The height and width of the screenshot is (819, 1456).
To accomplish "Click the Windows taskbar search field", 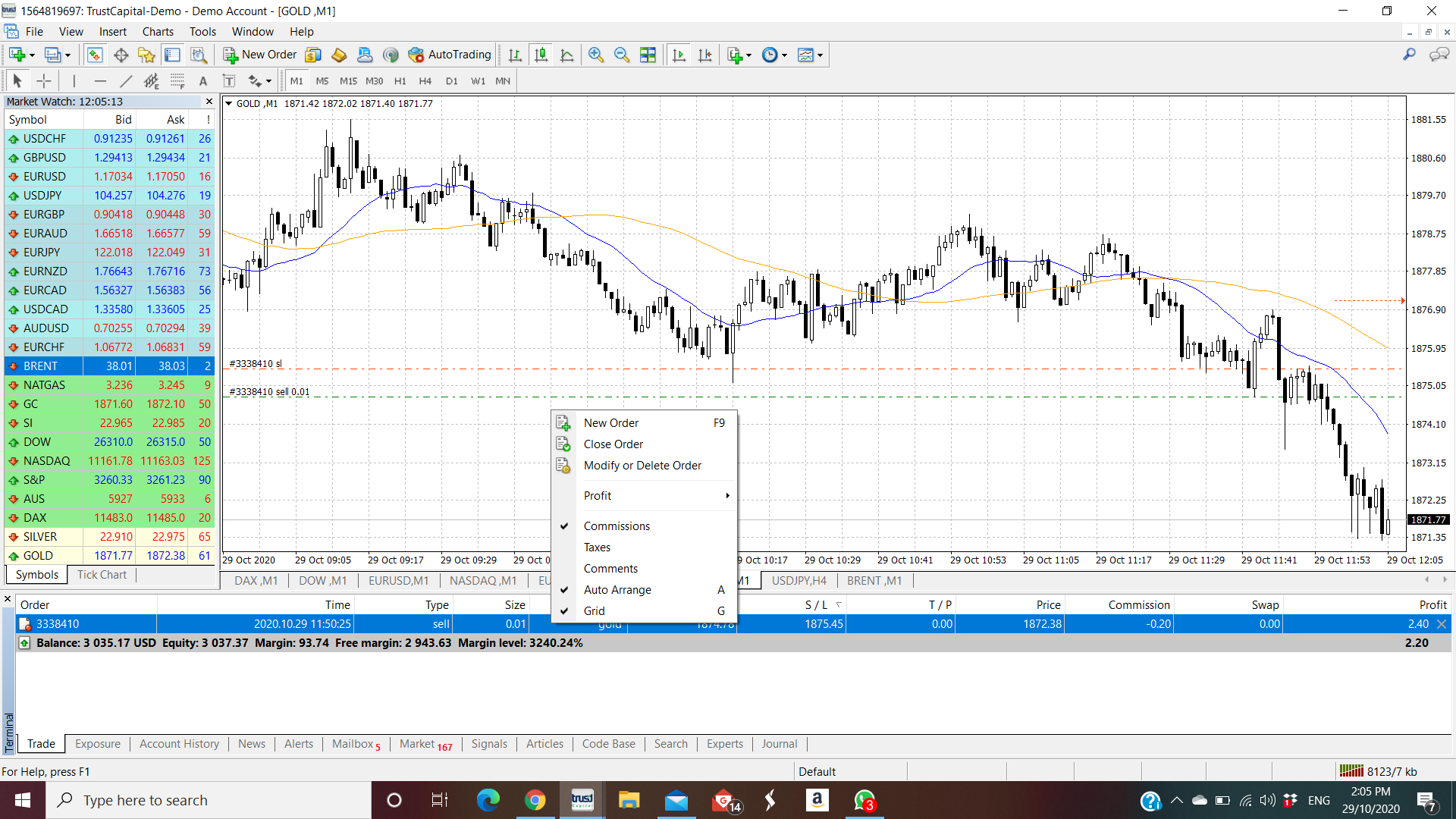I will coord(209,800).
